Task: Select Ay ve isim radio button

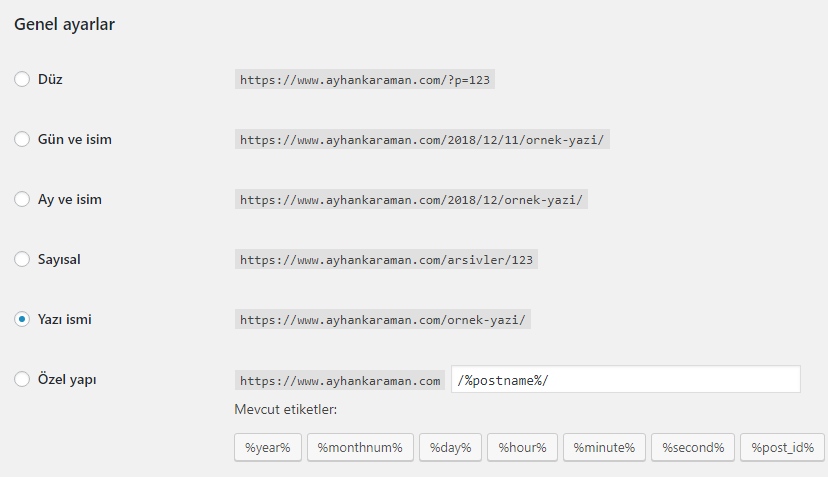Action: pyautogui.click(x=22, y=199)
